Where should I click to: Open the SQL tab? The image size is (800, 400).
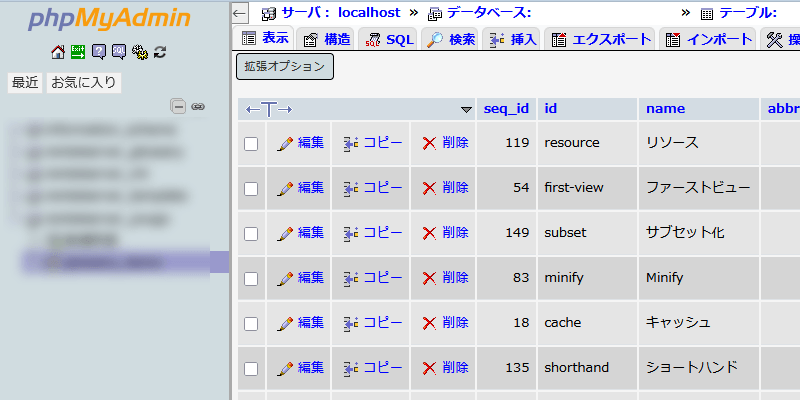389,39
